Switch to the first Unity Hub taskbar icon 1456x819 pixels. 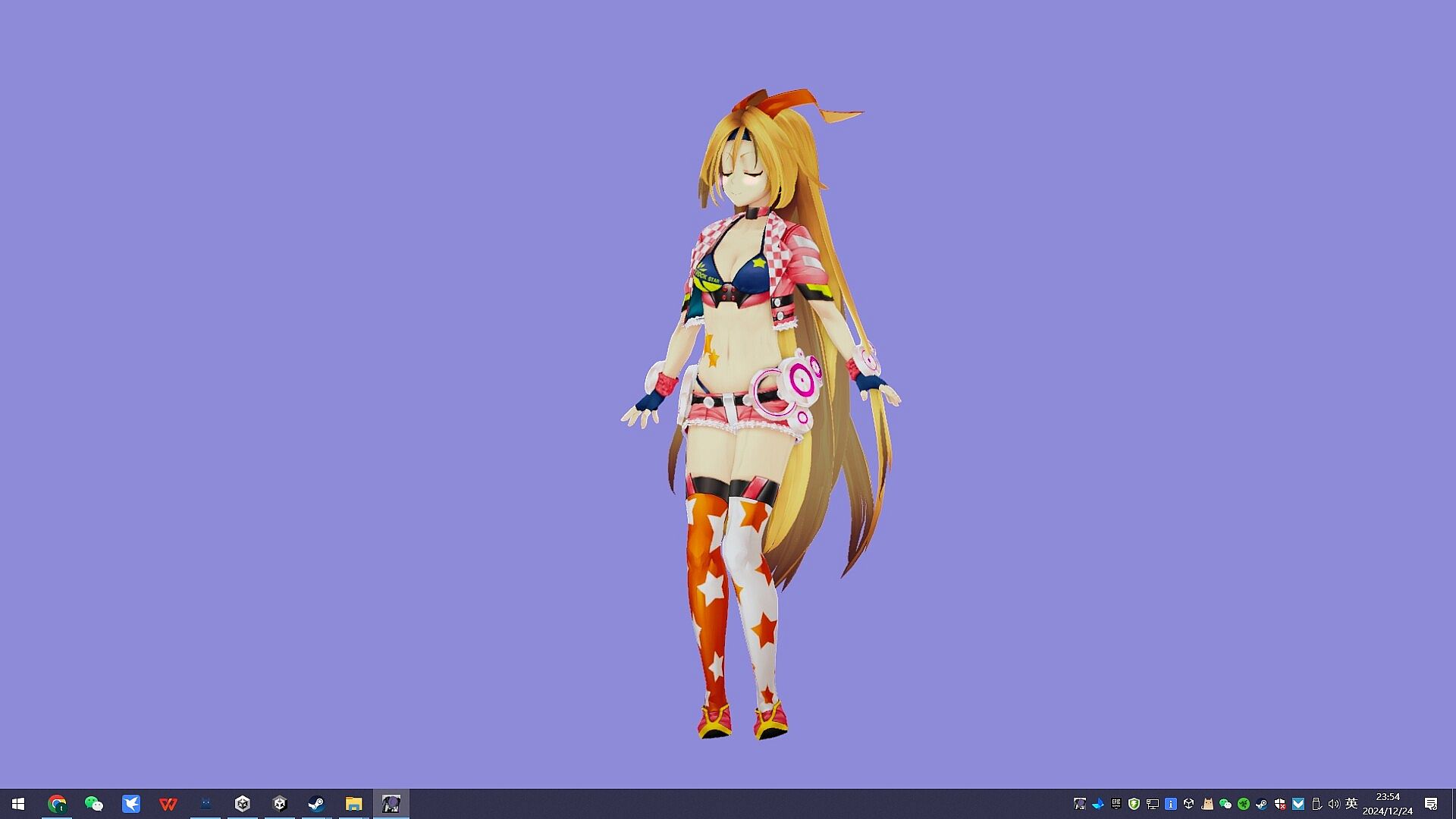[242, 804]
